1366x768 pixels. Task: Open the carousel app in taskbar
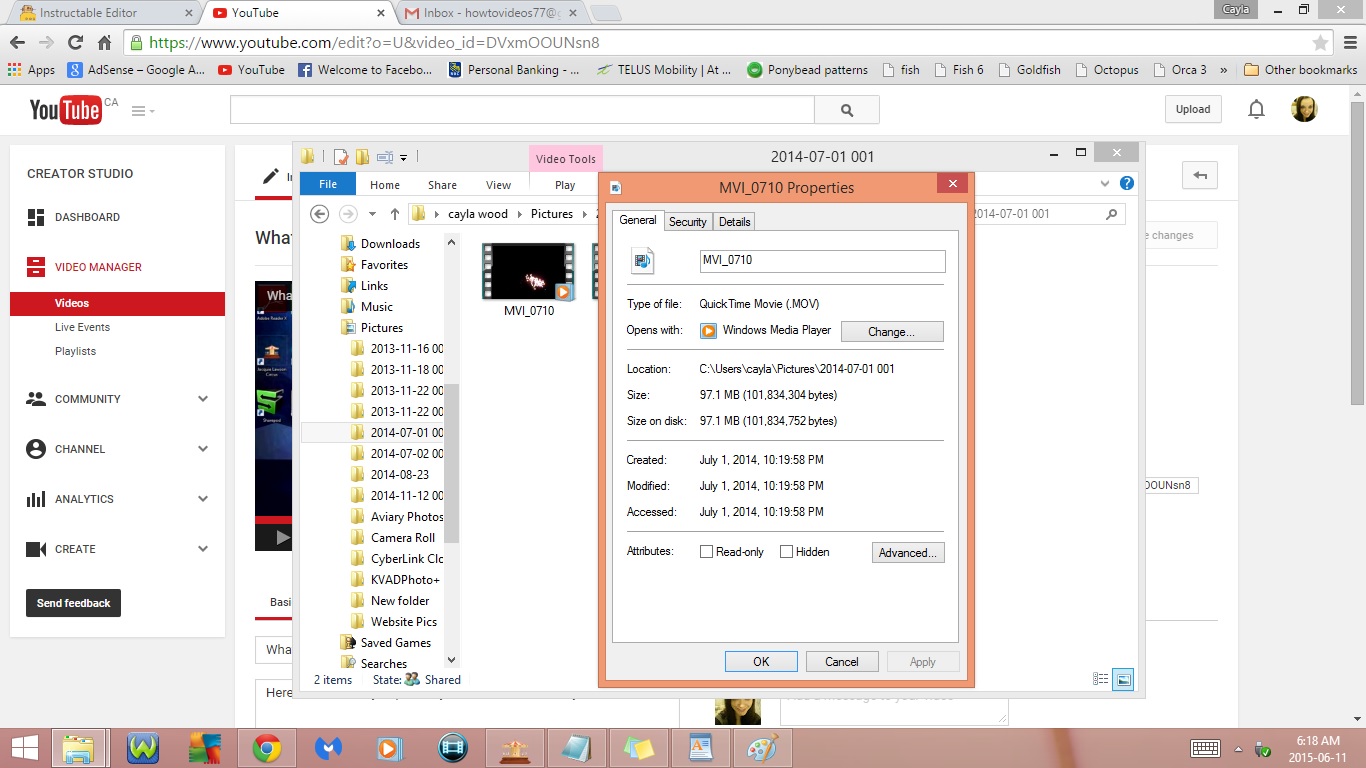coord(515,748)
